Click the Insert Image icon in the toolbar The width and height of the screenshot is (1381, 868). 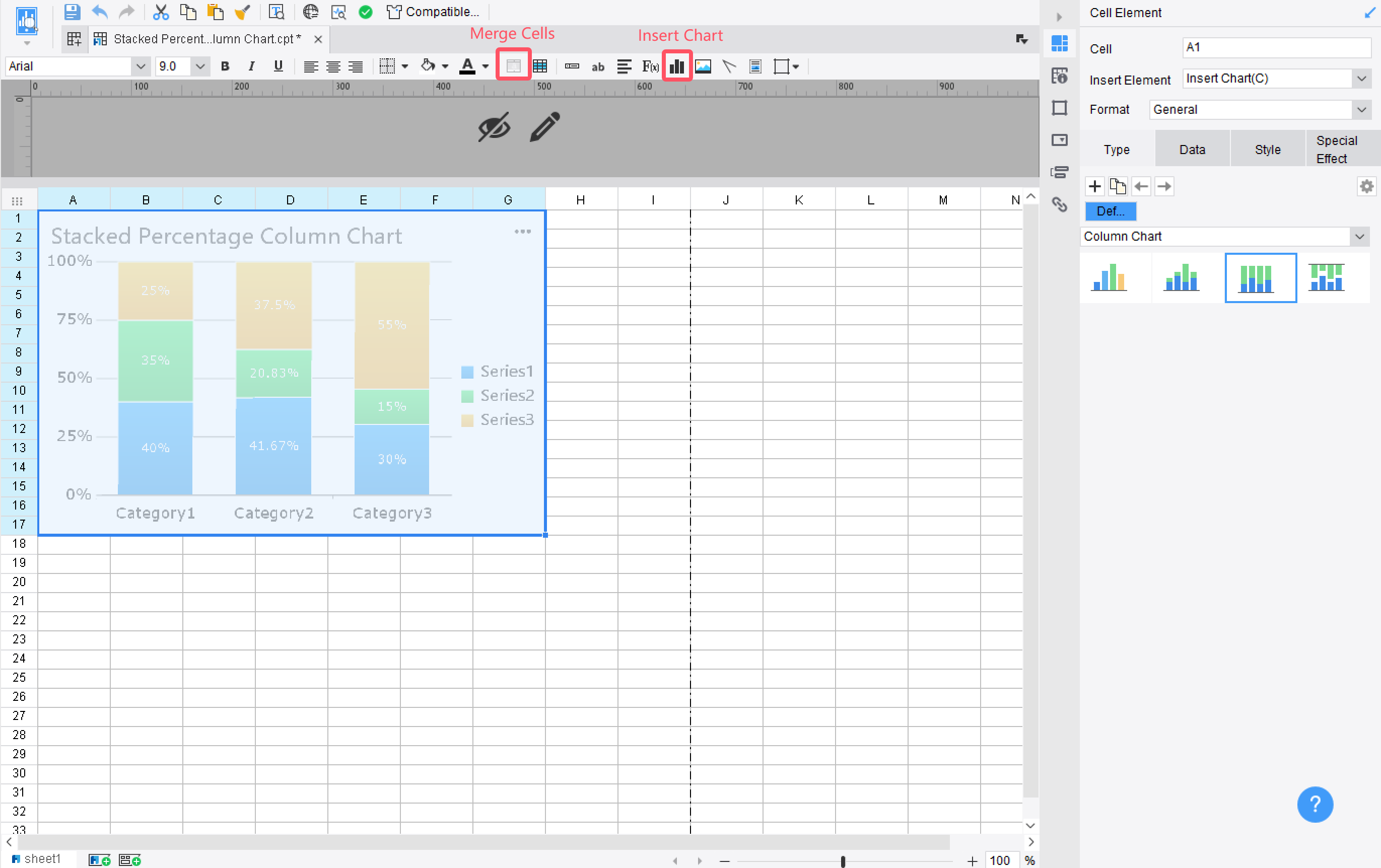(703, 66)
